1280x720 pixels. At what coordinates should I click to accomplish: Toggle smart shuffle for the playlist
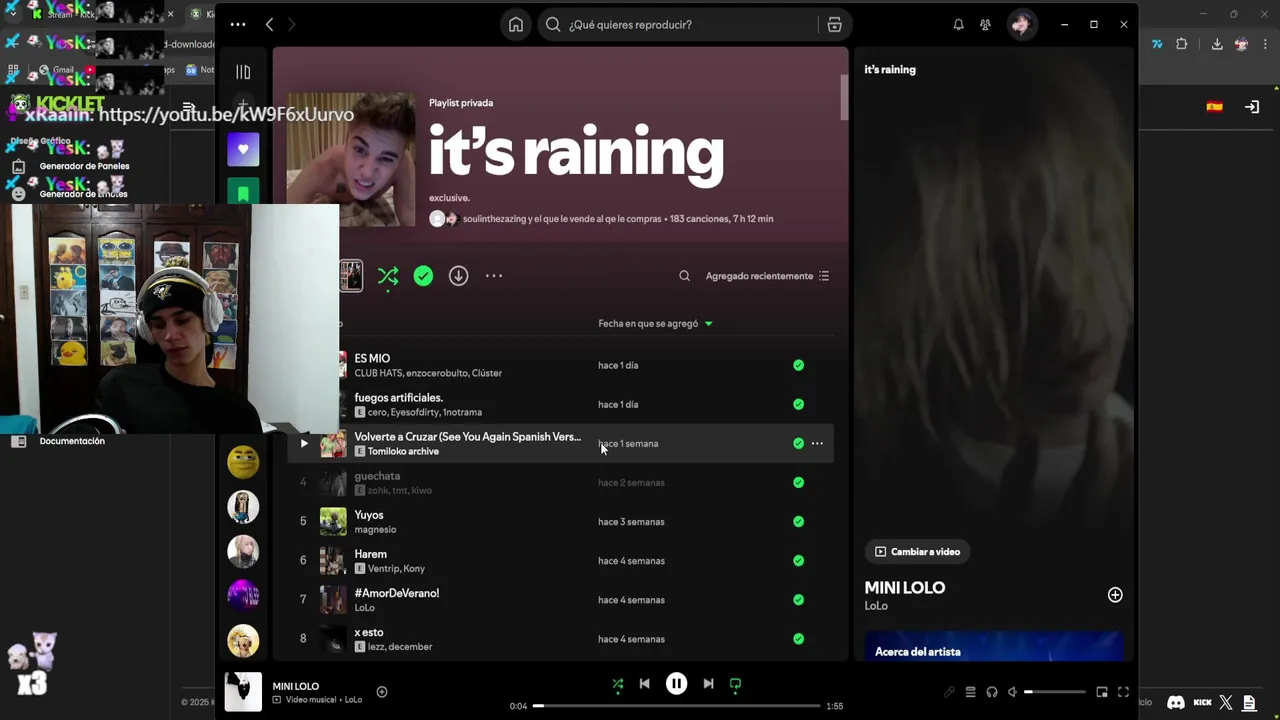(x=388, y=276)
